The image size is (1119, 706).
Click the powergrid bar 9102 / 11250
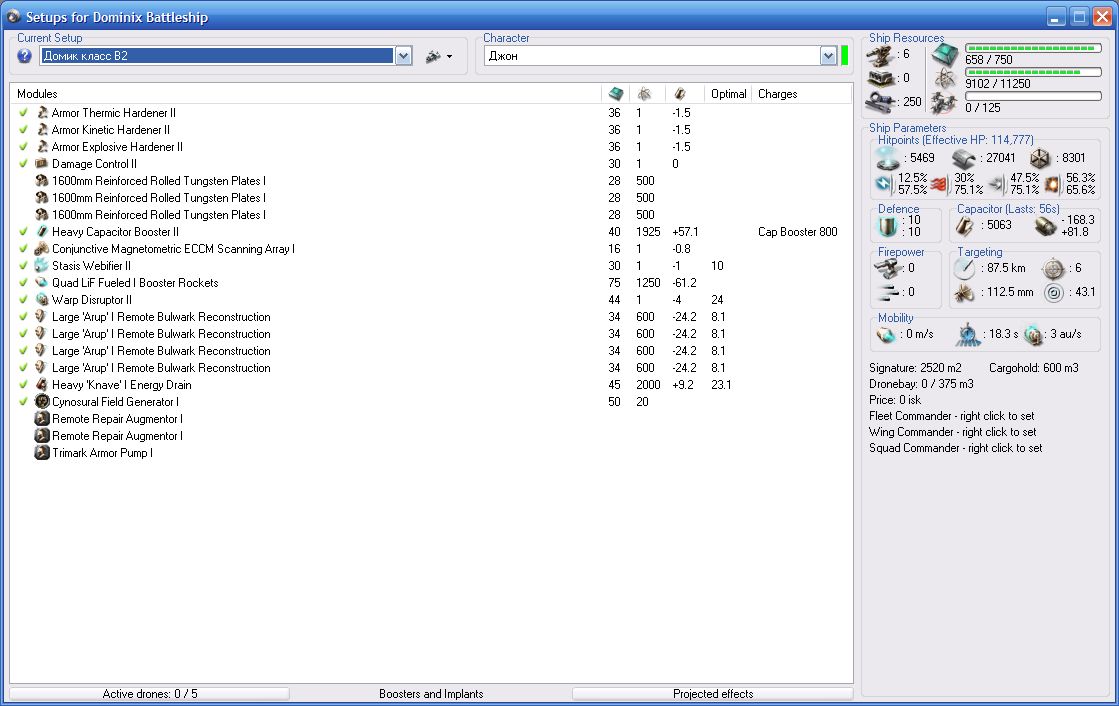point(1033,72)
